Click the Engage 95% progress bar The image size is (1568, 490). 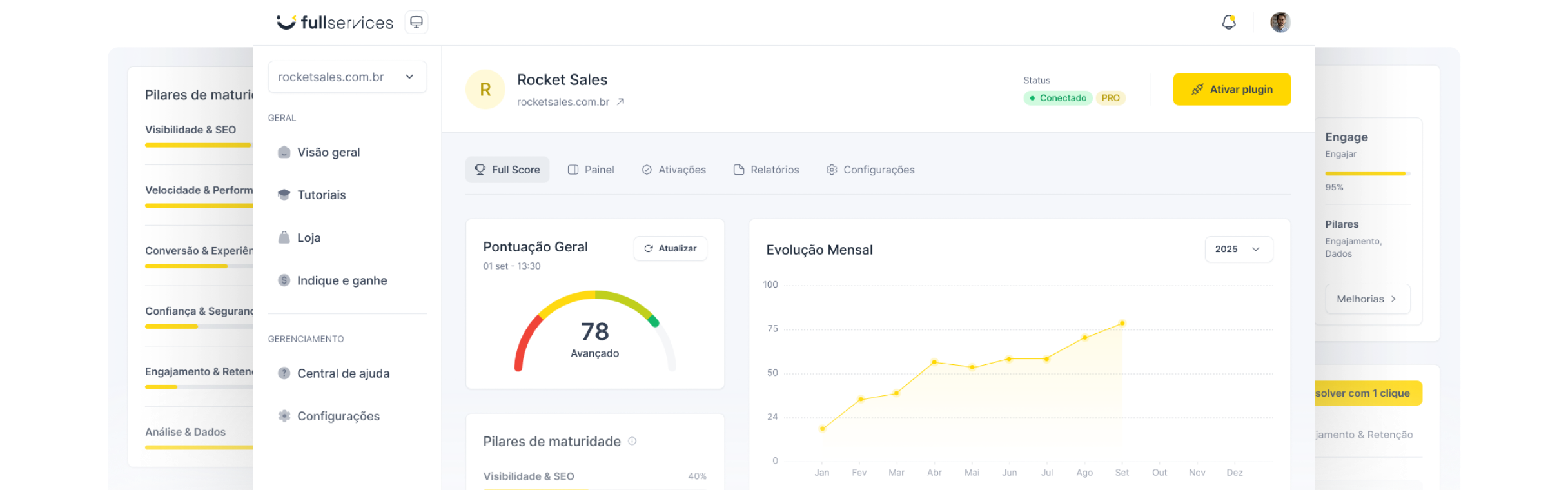point(1367,173)
